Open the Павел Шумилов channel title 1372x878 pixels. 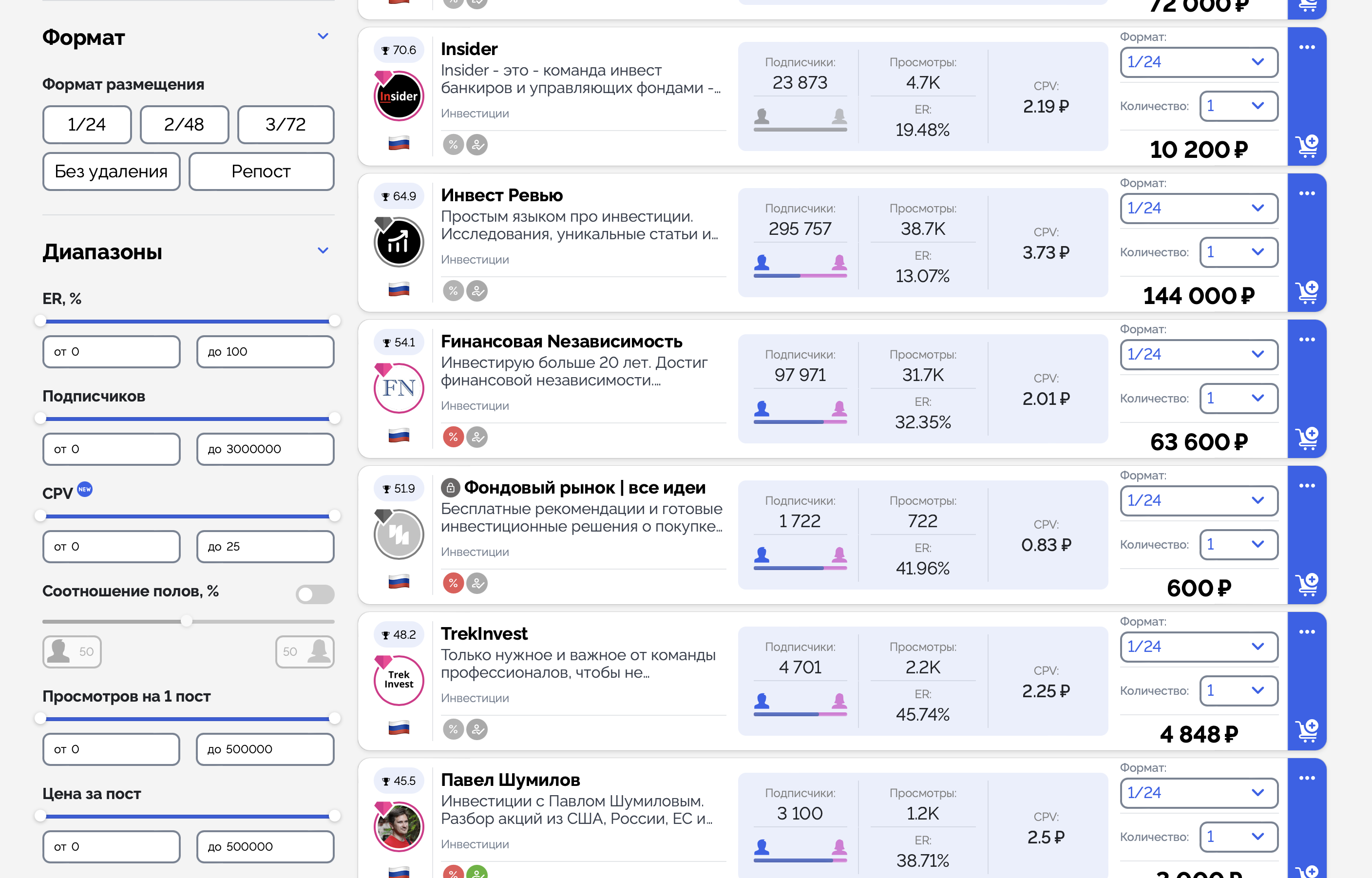point(510,780)
